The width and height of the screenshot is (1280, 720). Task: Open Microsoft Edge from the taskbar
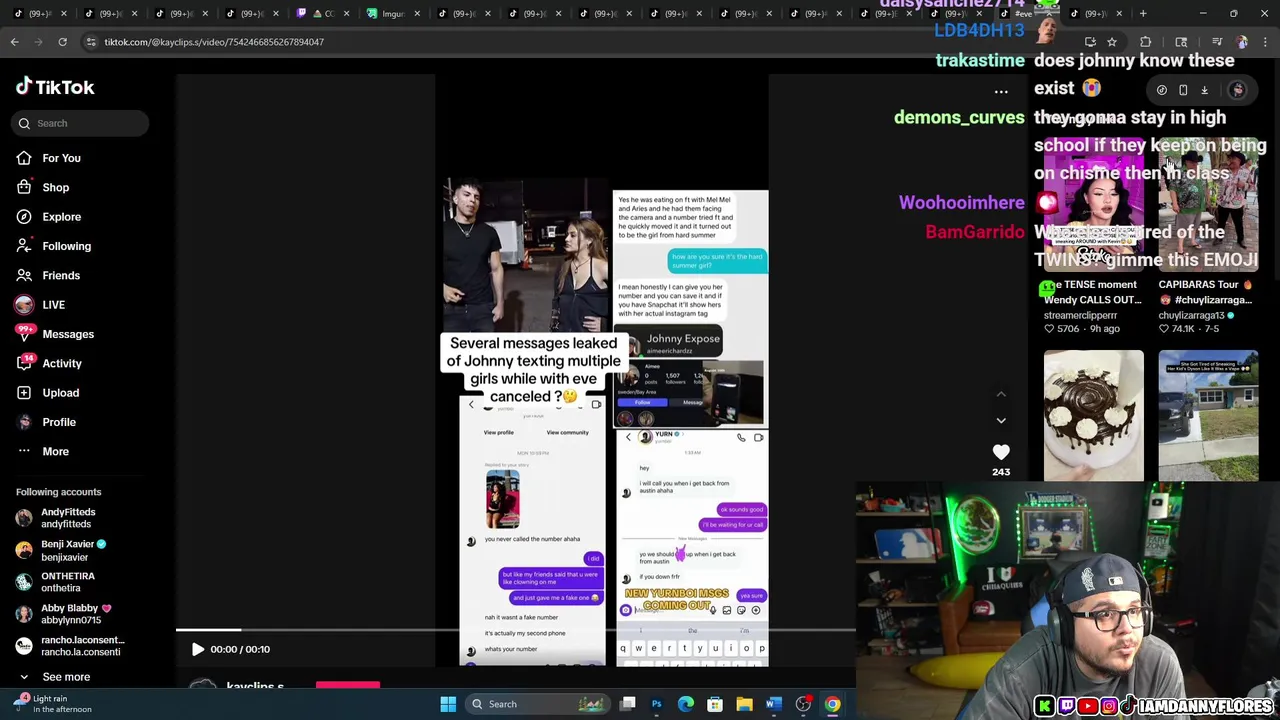point(686,704)
